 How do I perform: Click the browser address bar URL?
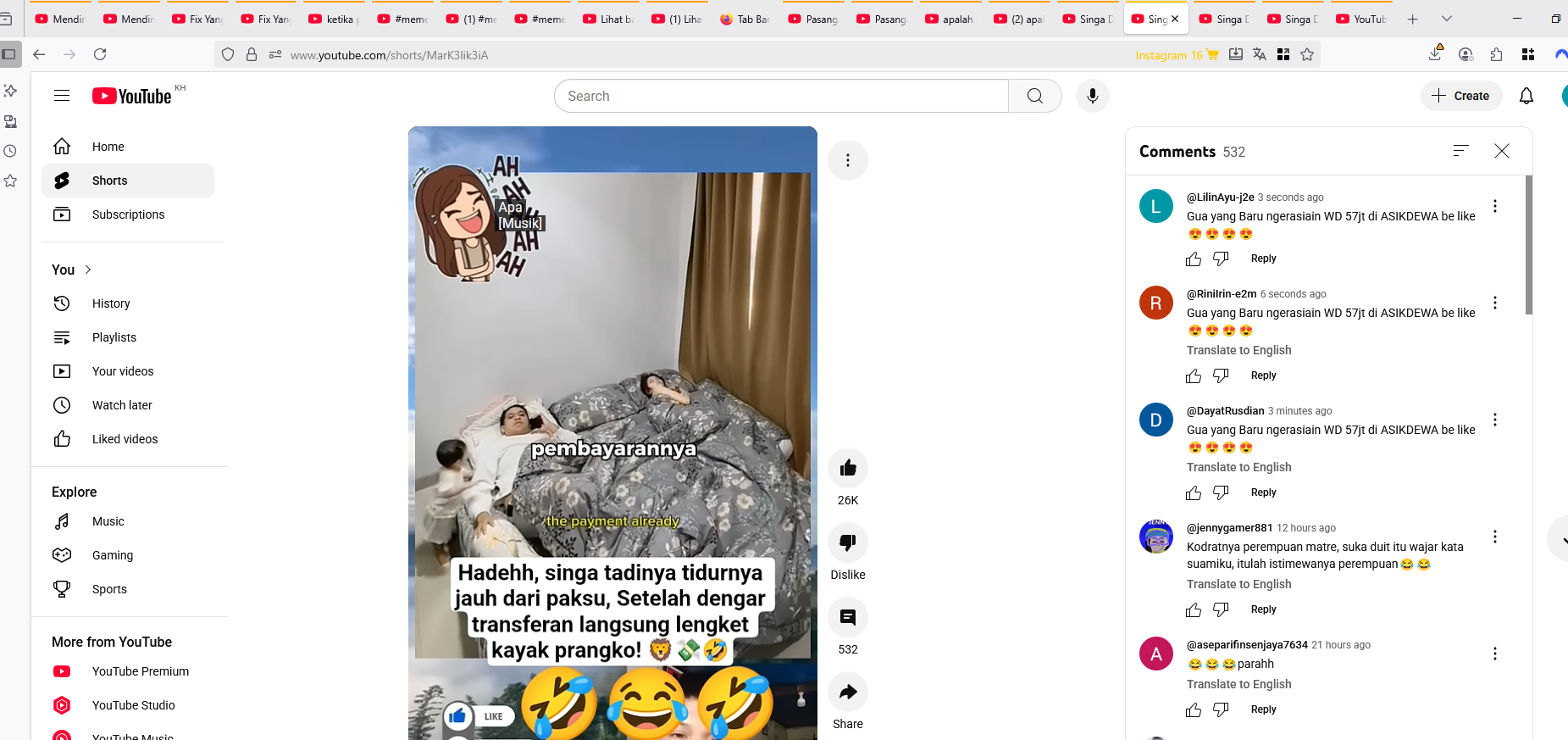coord(390,55)
